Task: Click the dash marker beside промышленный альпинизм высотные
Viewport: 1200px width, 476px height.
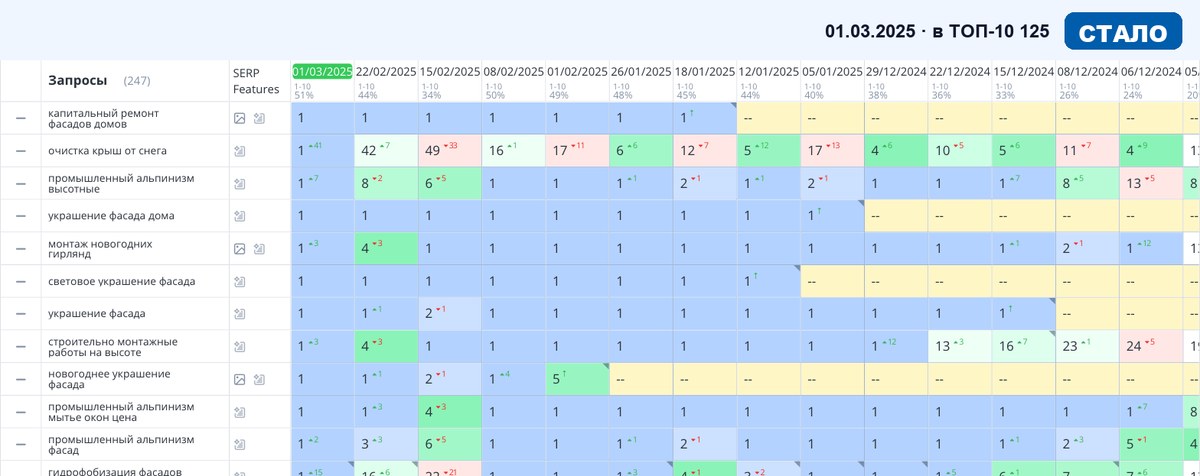Action: (20, 184)
